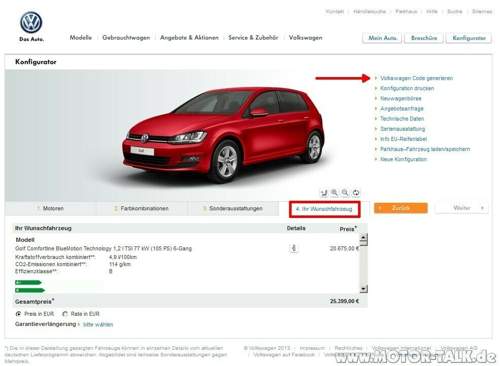Click the Konfiguration drucken link

point(407,88)
